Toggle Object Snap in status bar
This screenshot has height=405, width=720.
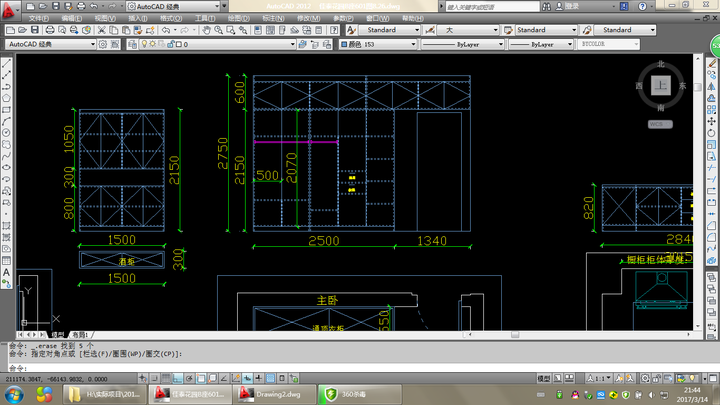(x=201, y=378)
